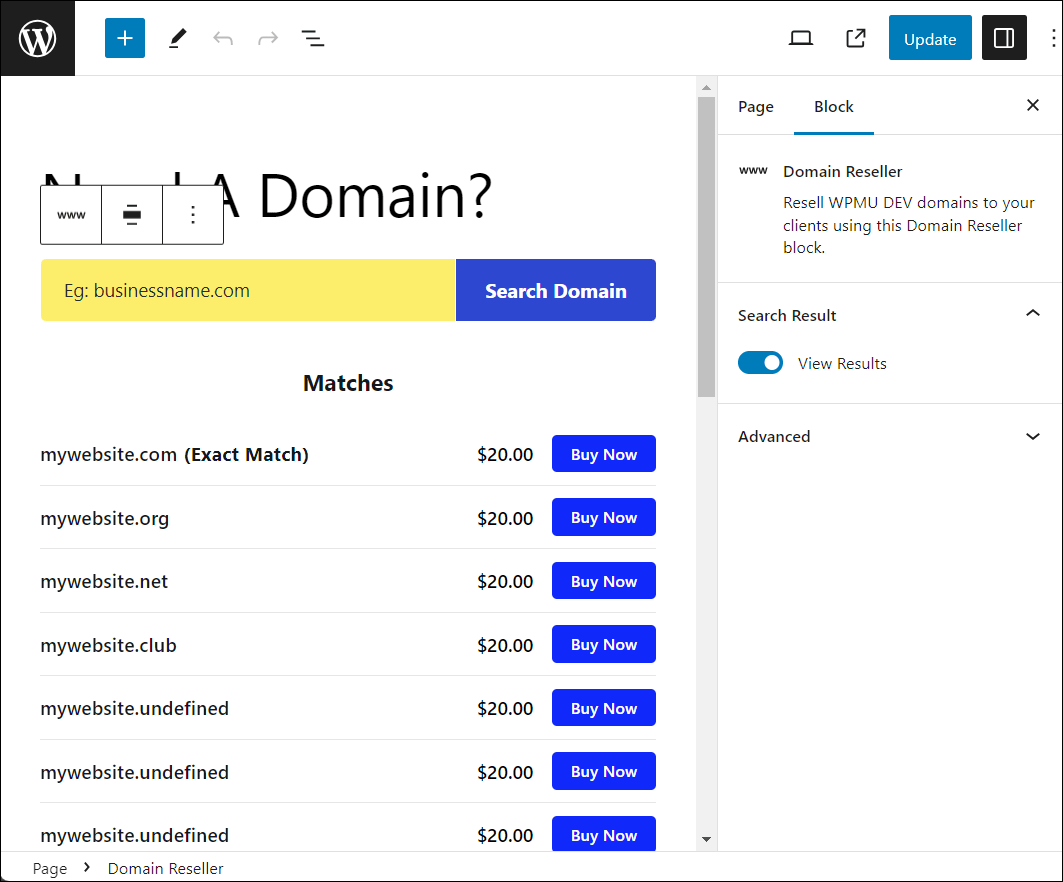Open the editor options menu
Viewport: 1063px width, 882px height.
click(1052, 37)
